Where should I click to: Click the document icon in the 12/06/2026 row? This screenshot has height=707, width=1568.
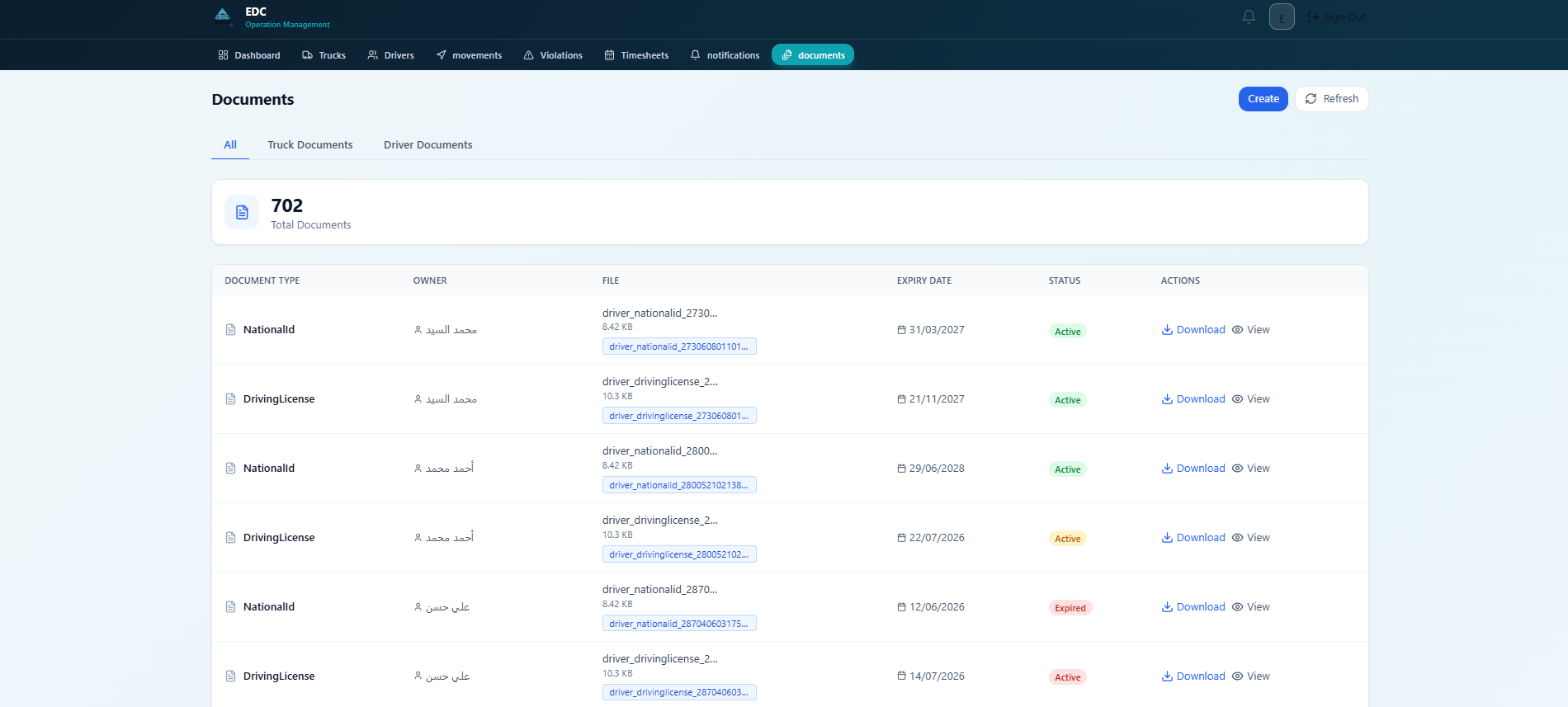(231, 607)
